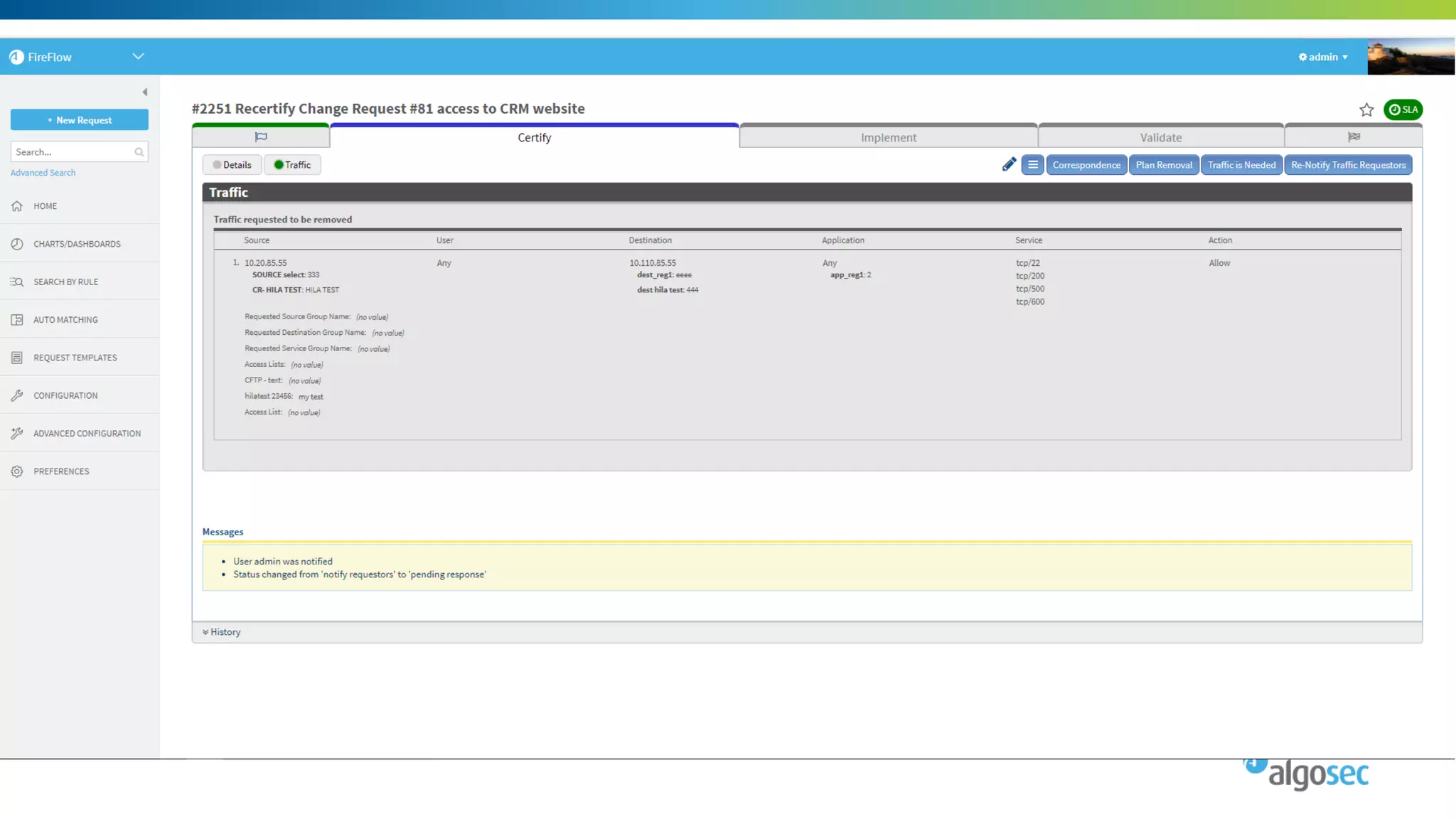Open Search By Rule in the sidebar
The width and height of the screenshot is (1456, 819).
click(x=65, y=282)
